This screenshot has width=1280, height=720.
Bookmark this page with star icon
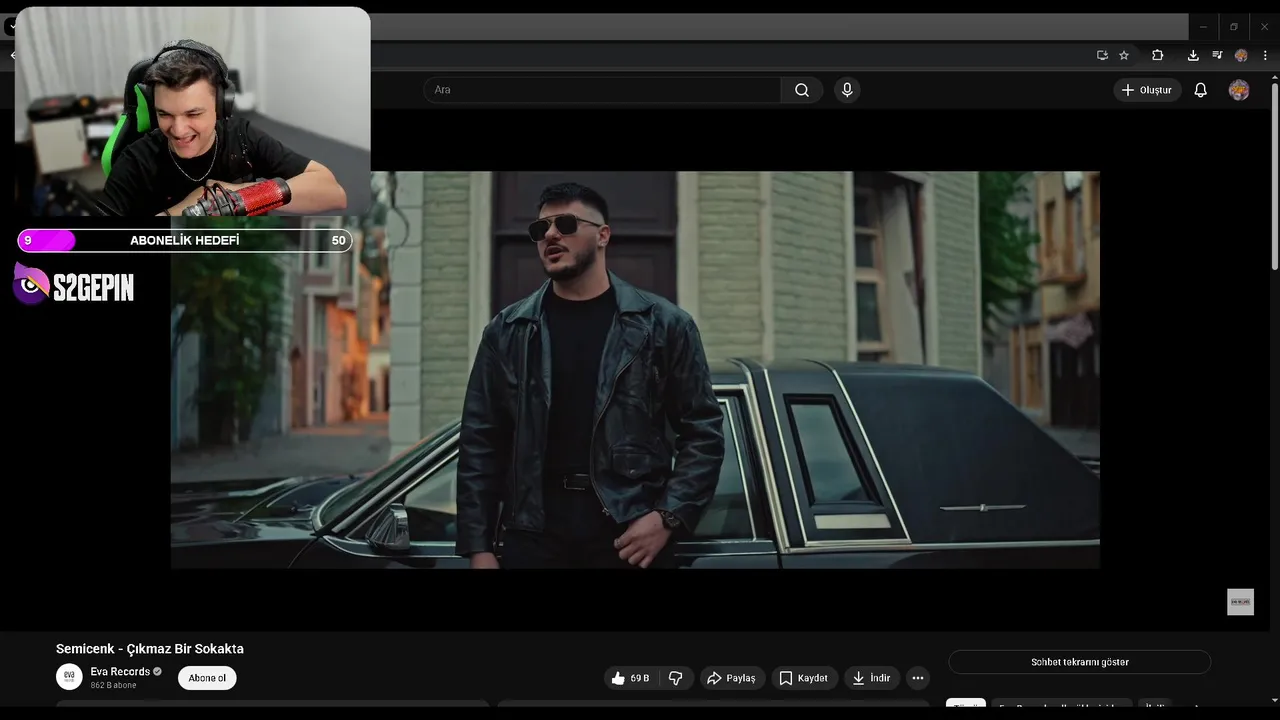tap(1124, 55)
